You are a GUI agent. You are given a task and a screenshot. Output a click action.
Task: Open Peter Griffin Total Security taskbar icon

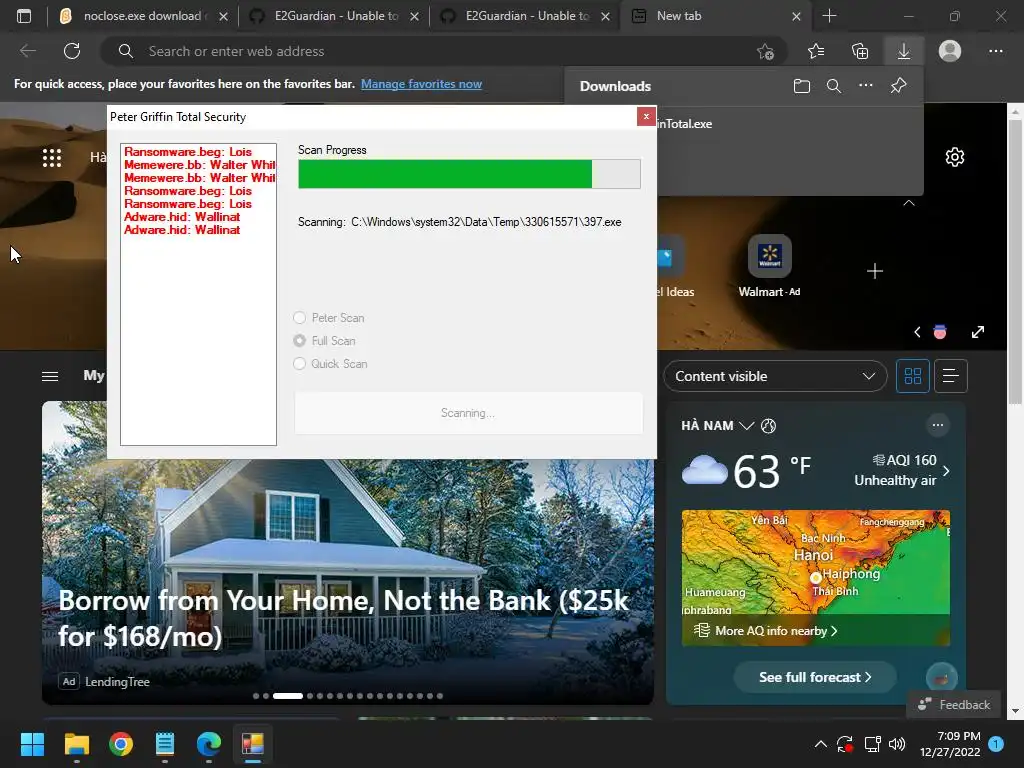(253, 744)
